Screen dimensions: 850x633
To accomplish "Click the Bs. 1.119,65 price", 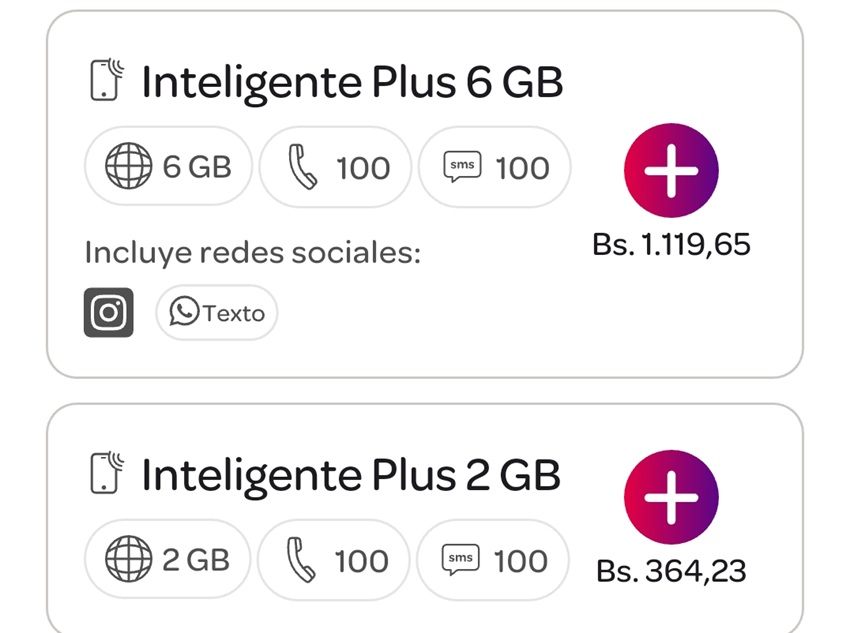I will click(x=671, y=244).
